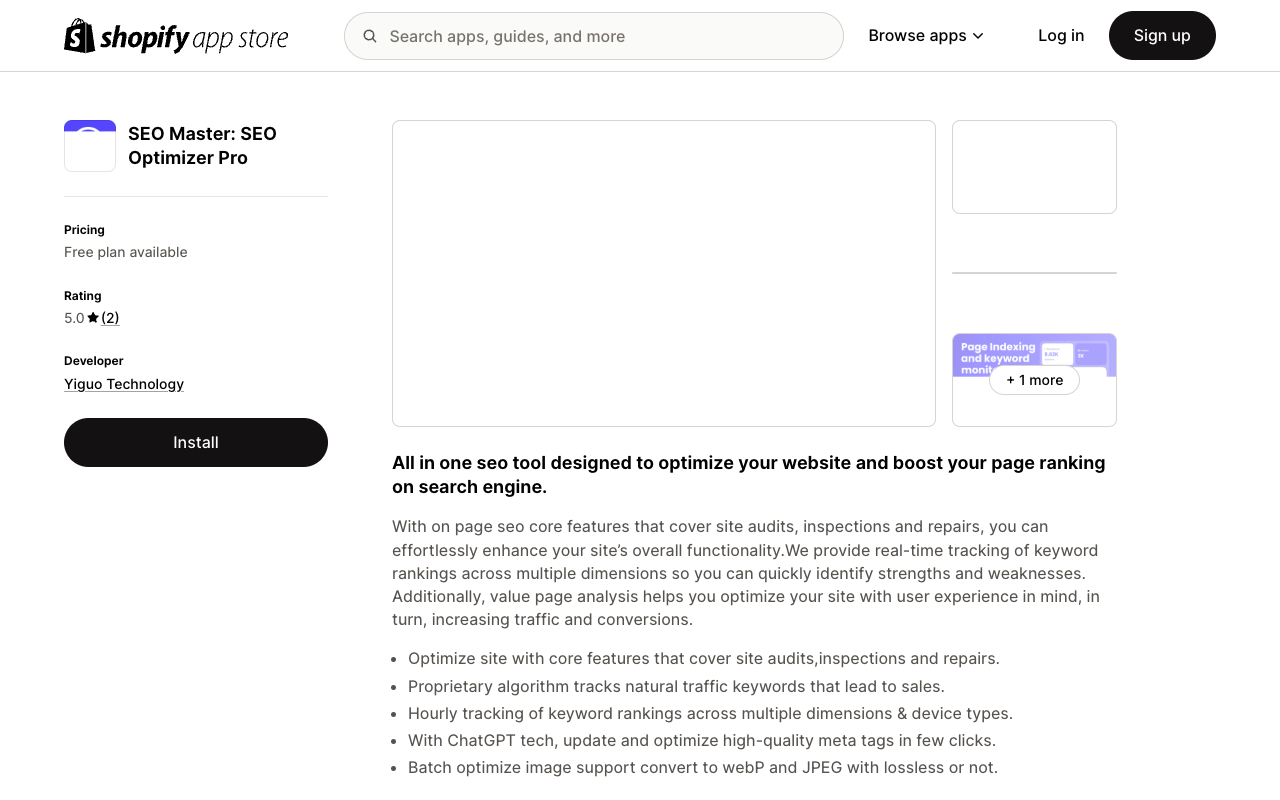This screenshot has height=800, width=1280.
Task: Click the Hourly tracking of keyword rankings bullet
Action: 710,714
